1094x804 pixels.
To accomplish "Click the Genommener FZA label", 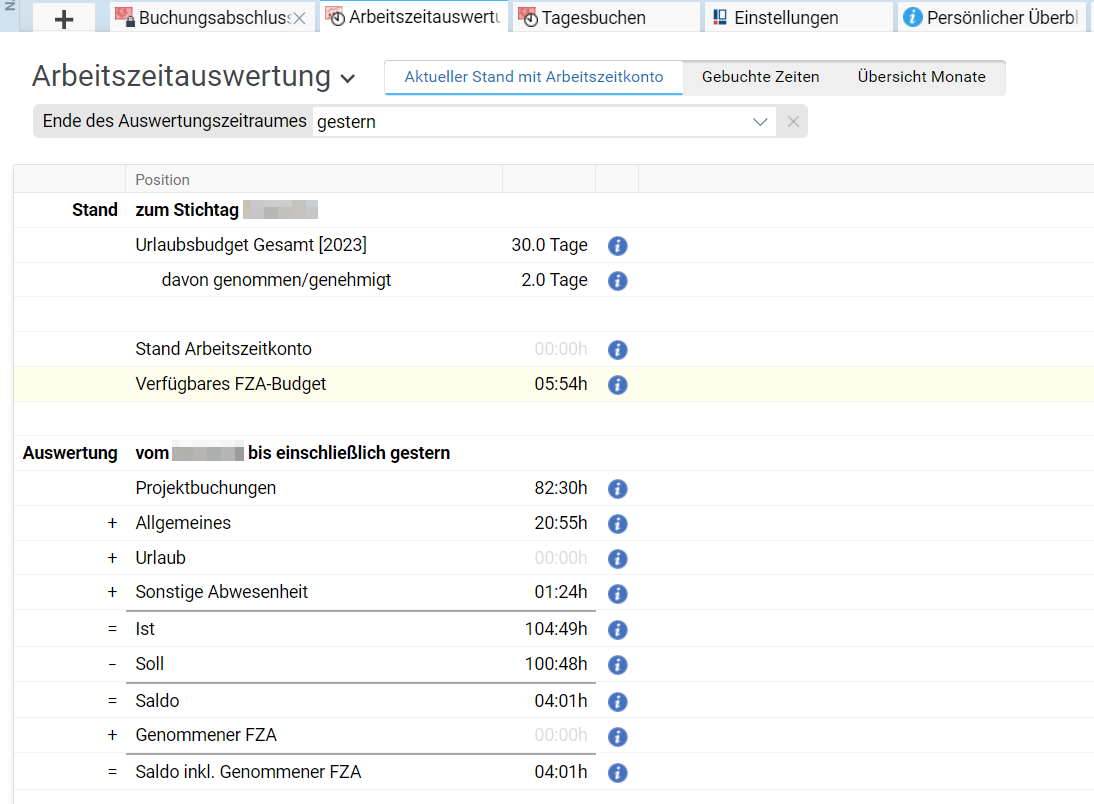I will 206,735.
